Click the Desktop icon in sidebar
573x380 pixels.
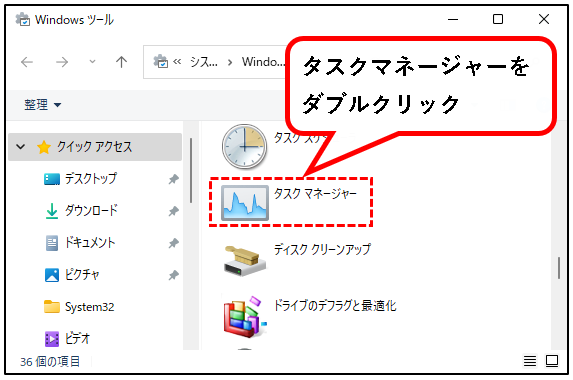click(x=52, y=179)
